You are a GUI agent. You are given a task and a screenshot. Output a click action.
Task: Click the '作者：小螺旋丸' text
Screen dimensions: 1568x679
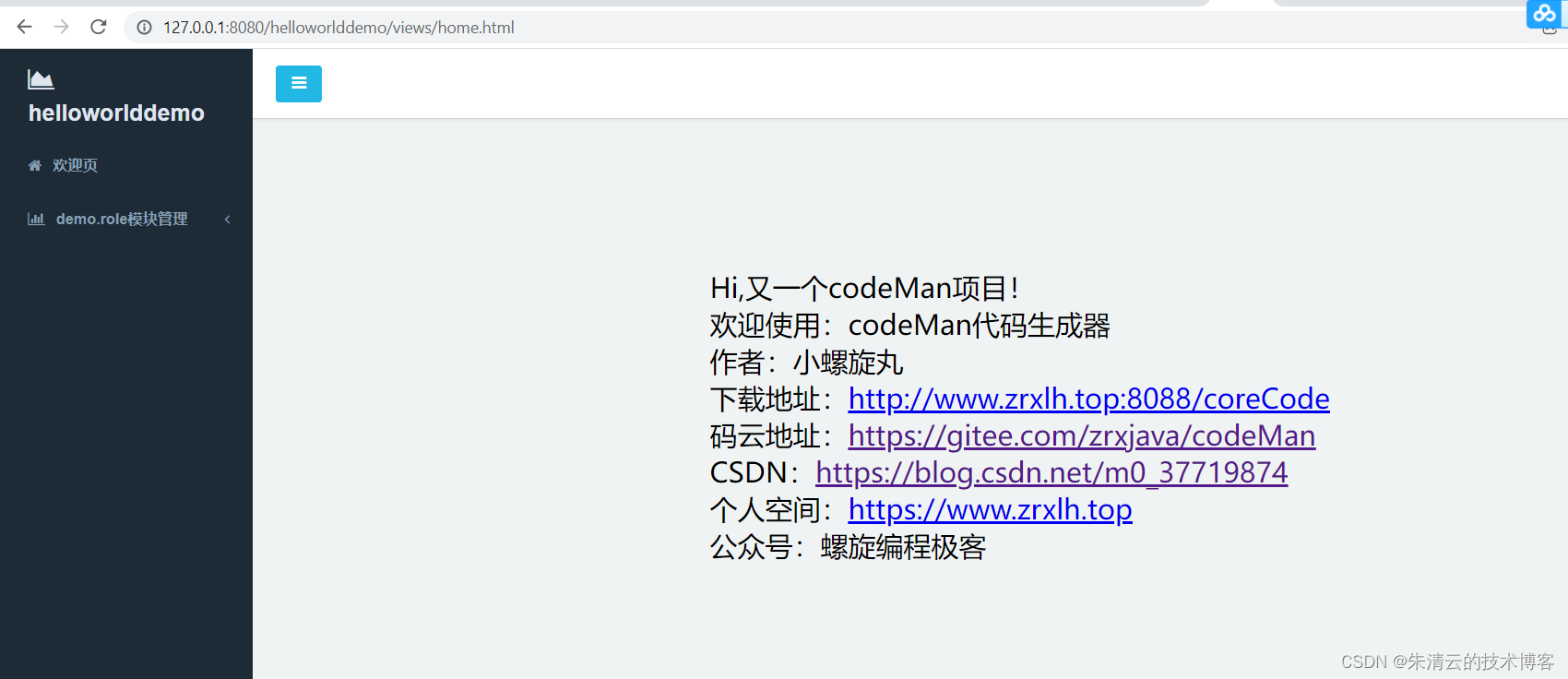coord(806,362)
